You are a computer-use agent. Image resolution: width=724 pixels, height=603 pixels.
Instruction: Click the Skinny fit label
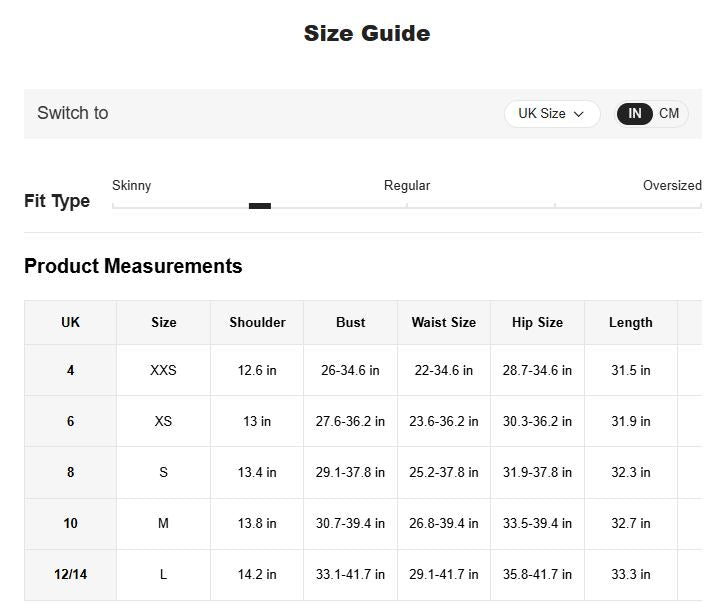tap(132, 185)
